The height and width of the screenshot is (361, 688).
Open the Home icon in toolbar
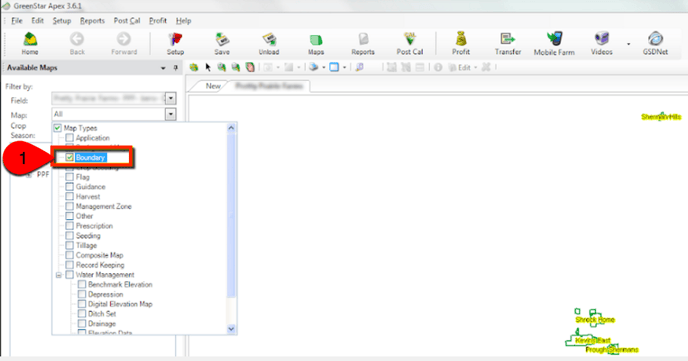click(x=30, y=43)
